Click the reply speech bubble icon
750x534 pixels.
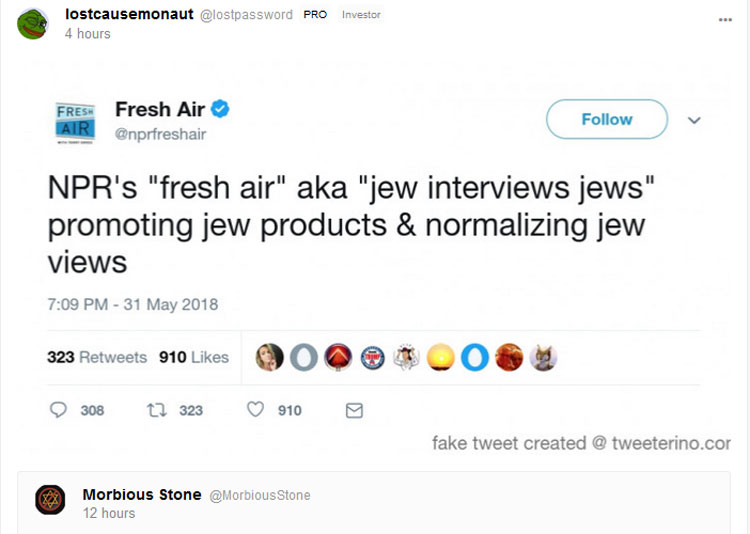click(58, 410)
